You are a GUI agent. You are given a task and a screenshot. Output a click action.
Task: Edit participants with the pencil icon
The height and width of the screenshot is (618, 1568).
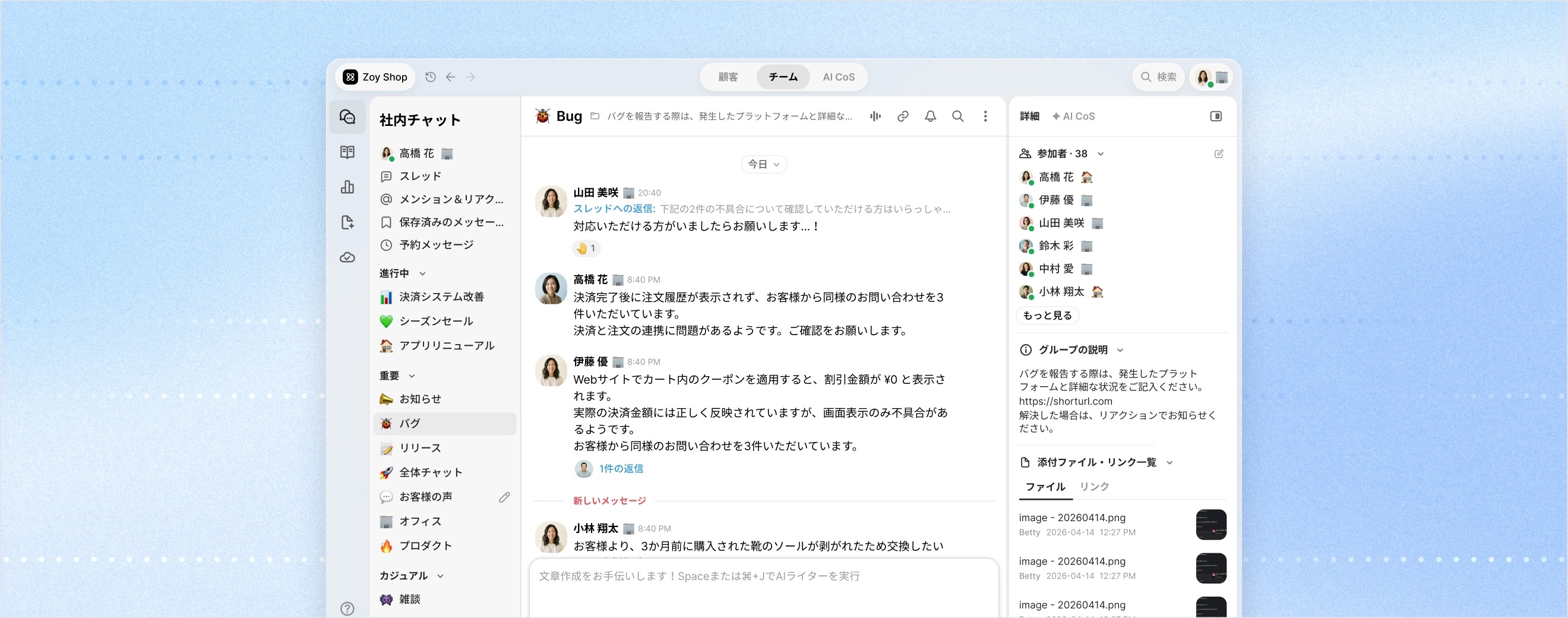tap(1219, 153)
